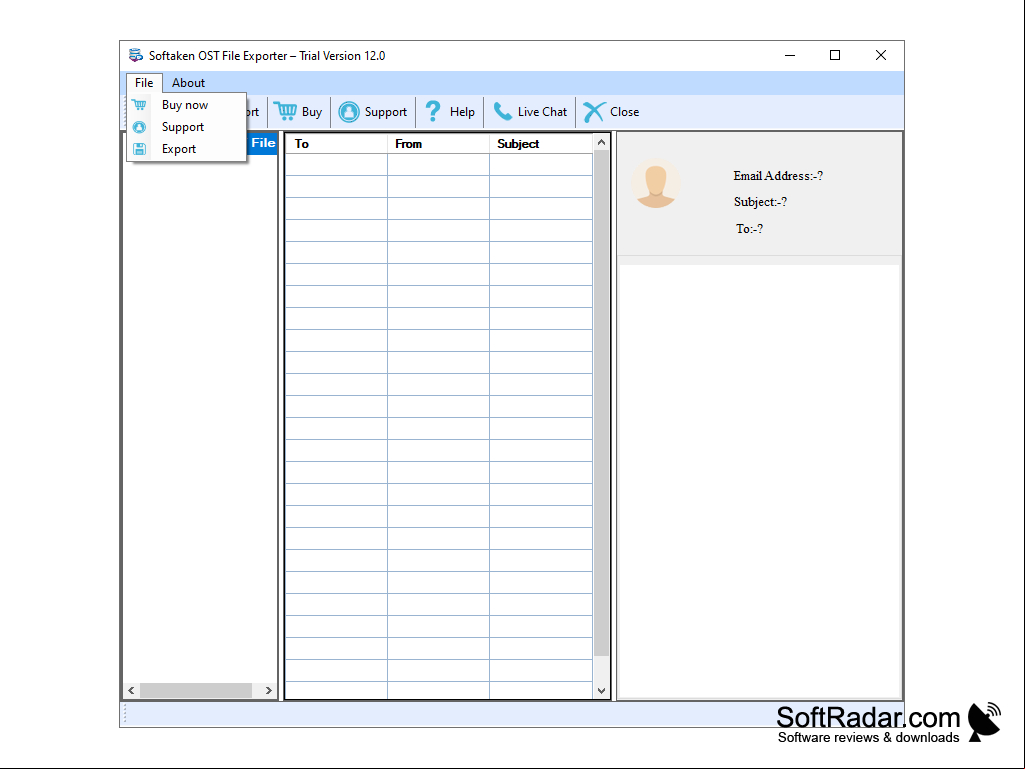1025x769 pixels.
Task: Sort by the To column header
Action: (337, 144)
